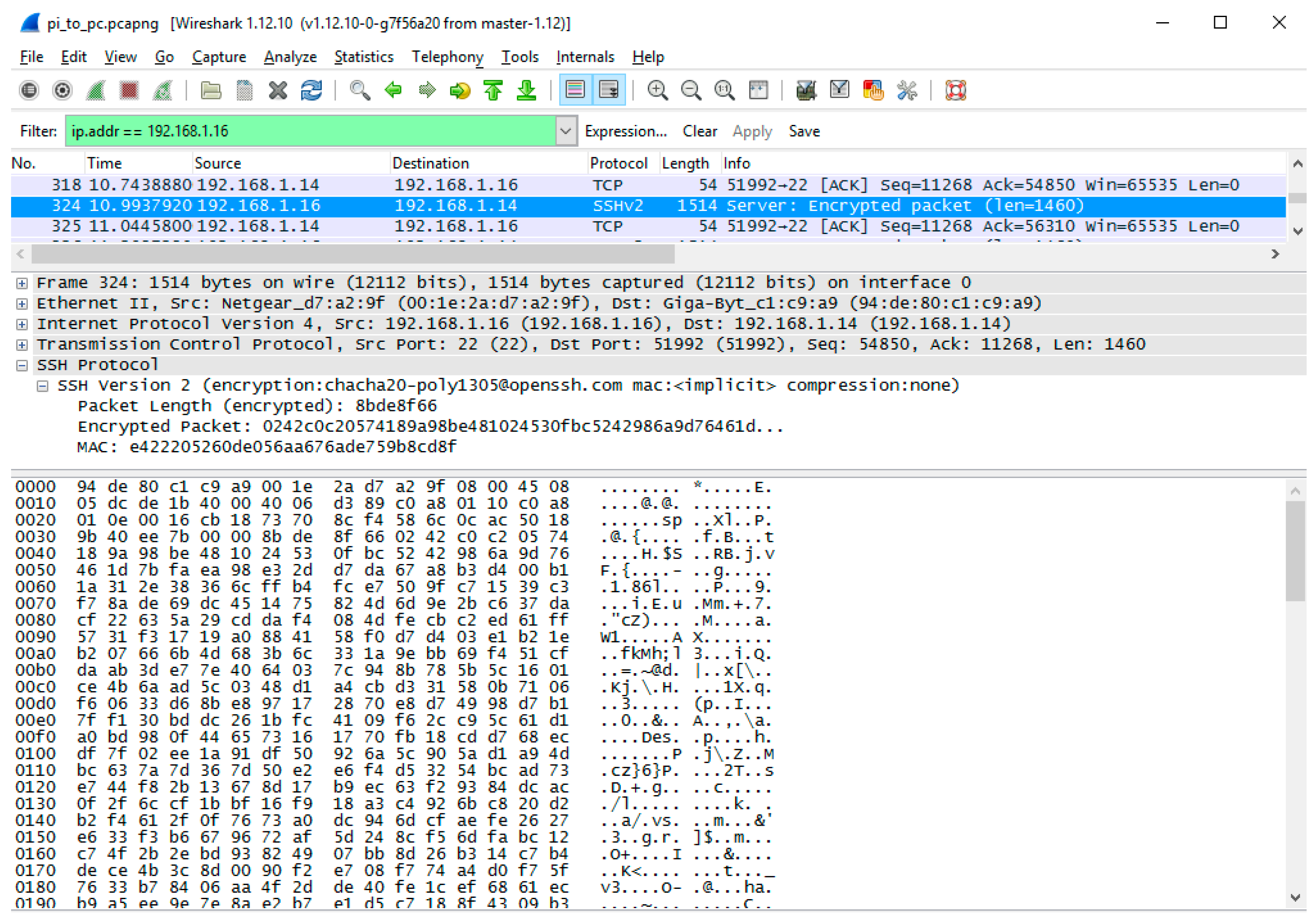Screen dimensions: 1316x920
Task: Reset zoom to normal size
Action: [724, 90]
